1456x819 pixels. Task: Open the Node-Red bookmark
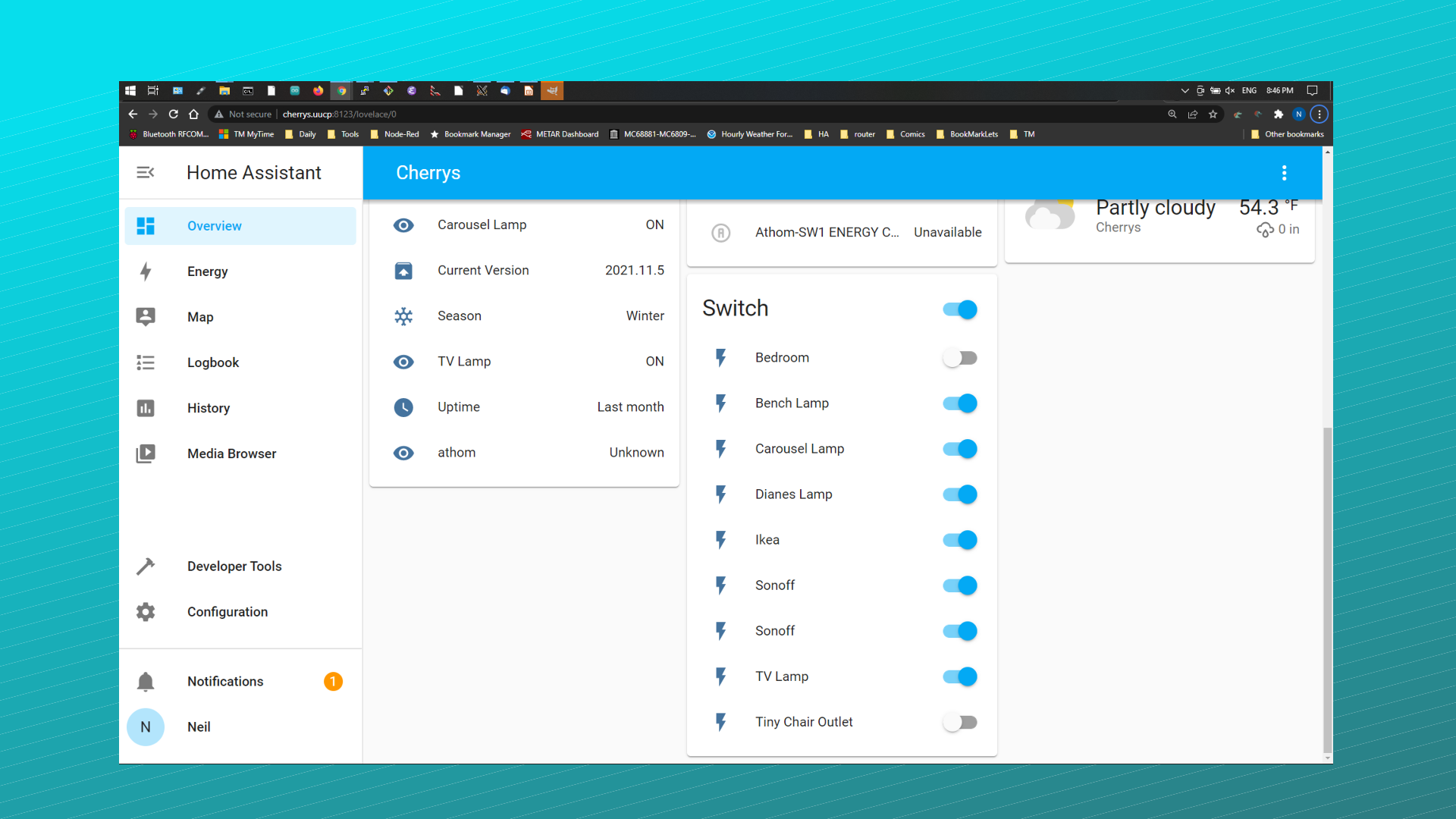(395, 134)
